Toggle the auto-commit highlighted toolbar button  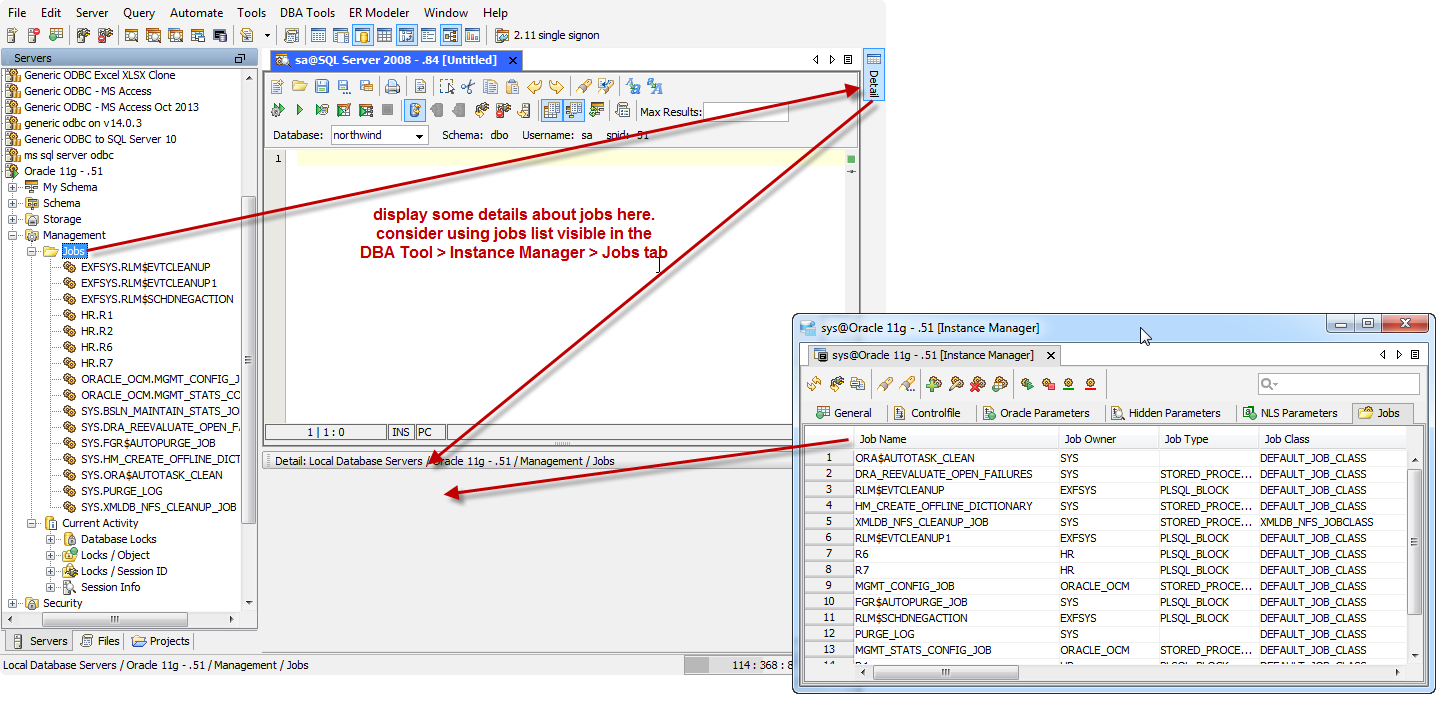point(415,109)
